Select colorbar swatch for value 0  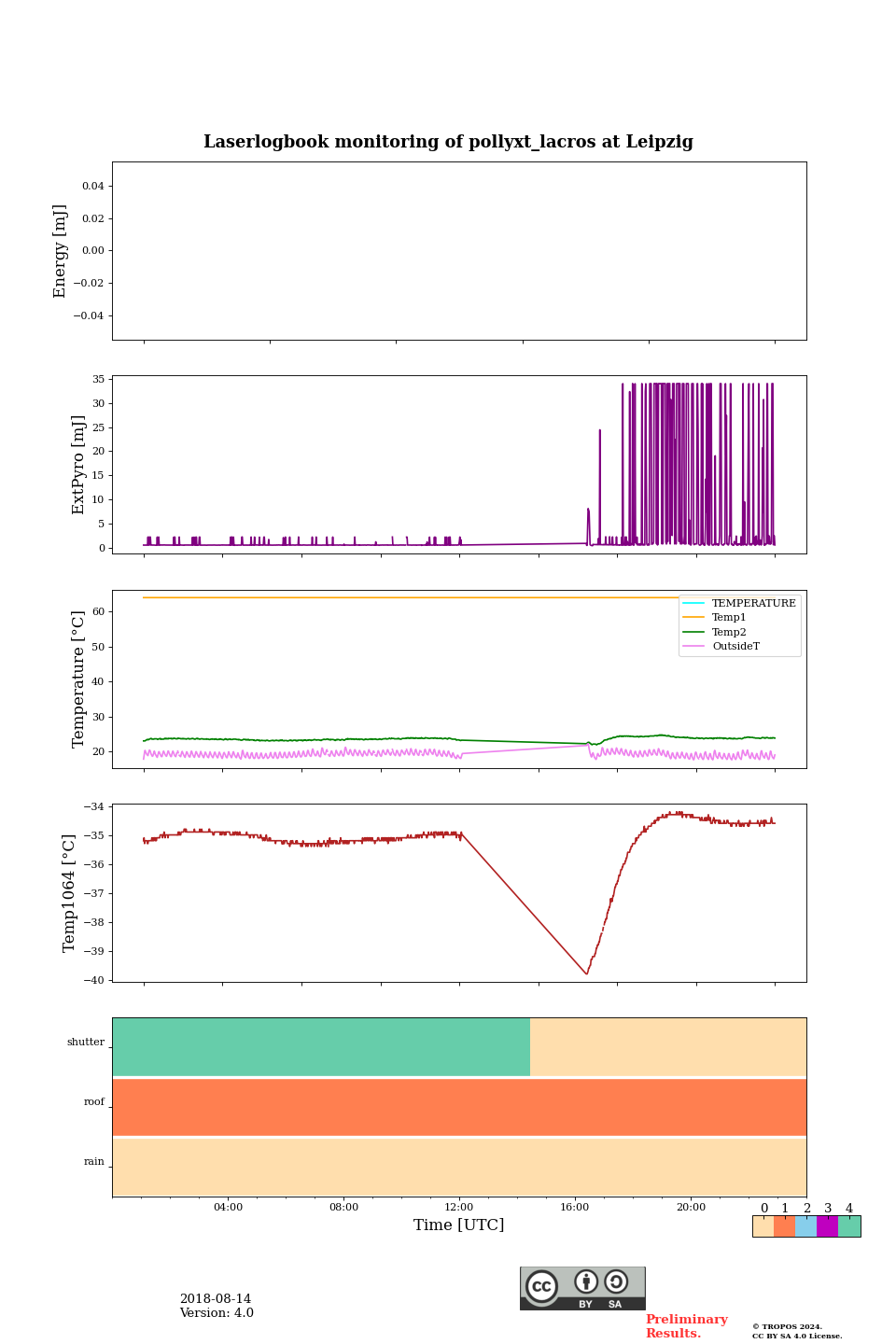(763, 1226)
